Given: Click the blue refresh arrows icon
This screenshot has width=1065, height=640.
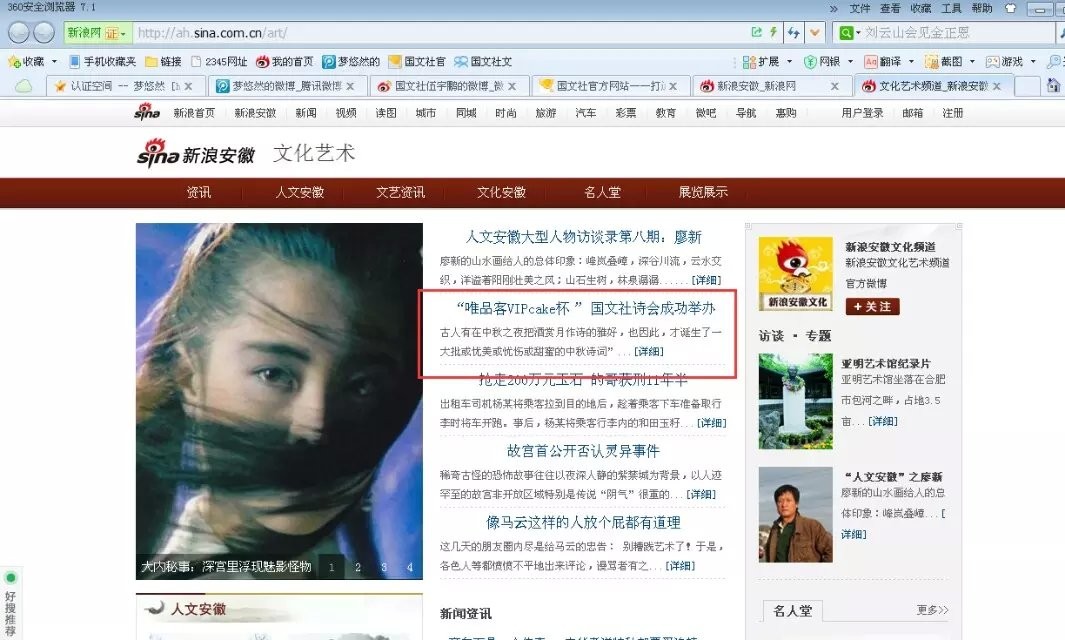Looking at the screenshot, I should (x=793, y=32).
